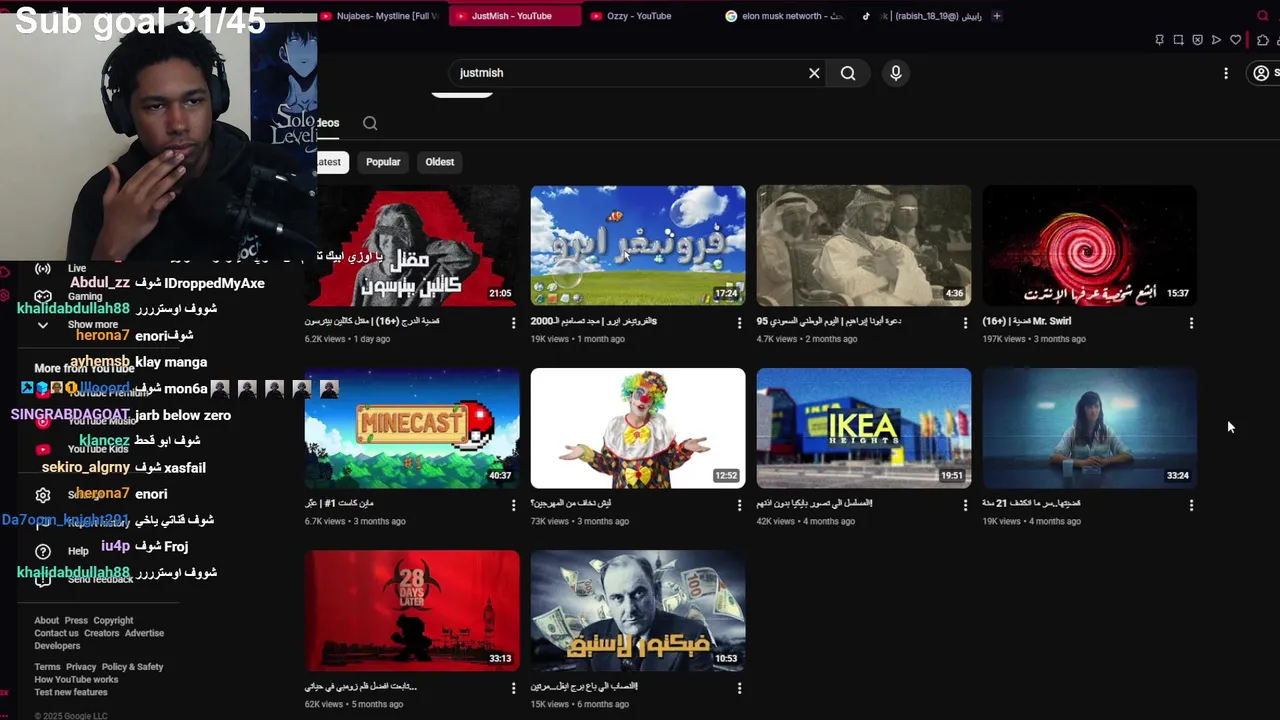1280x720 pixels.
Task: Switch to elon musk networth tab
Action: point(785,16)
